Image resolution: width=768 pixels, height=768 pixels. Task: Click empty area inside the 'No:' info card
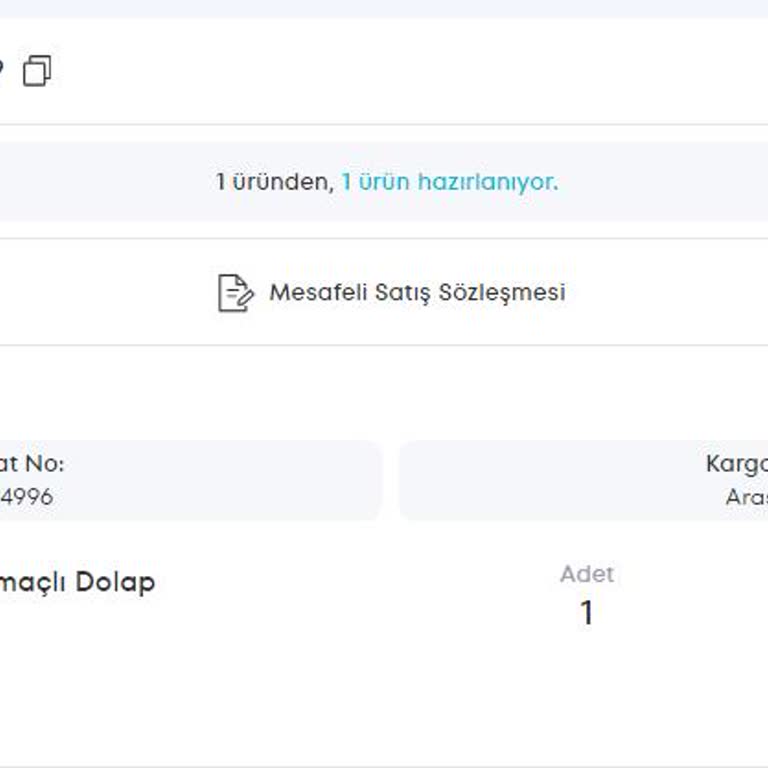tap(220, 480)
